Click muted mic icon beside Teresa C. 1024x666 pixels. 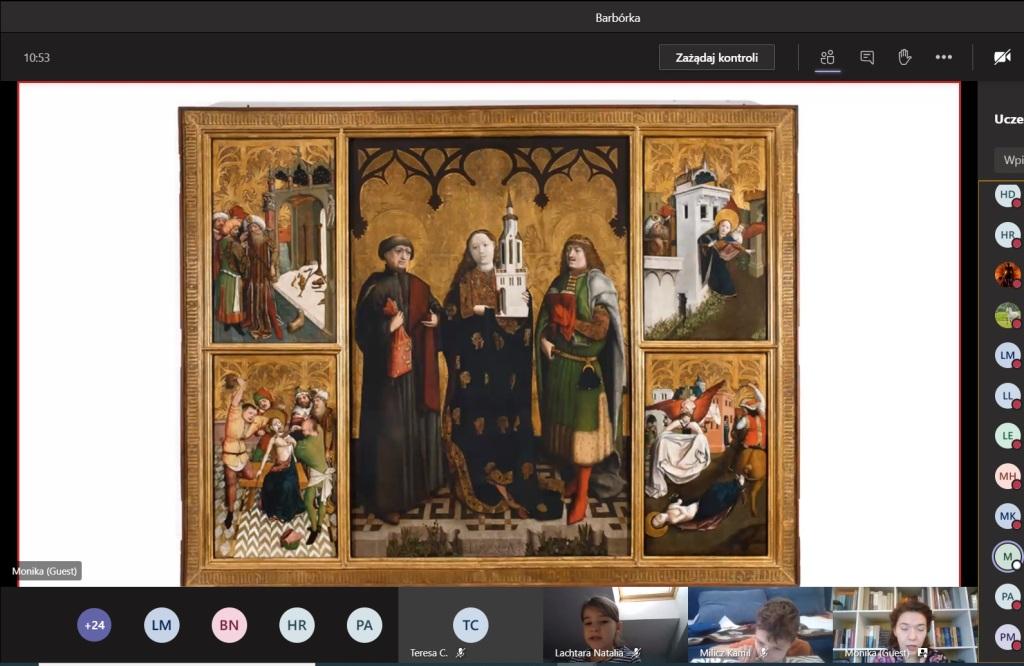coord(460,652)
